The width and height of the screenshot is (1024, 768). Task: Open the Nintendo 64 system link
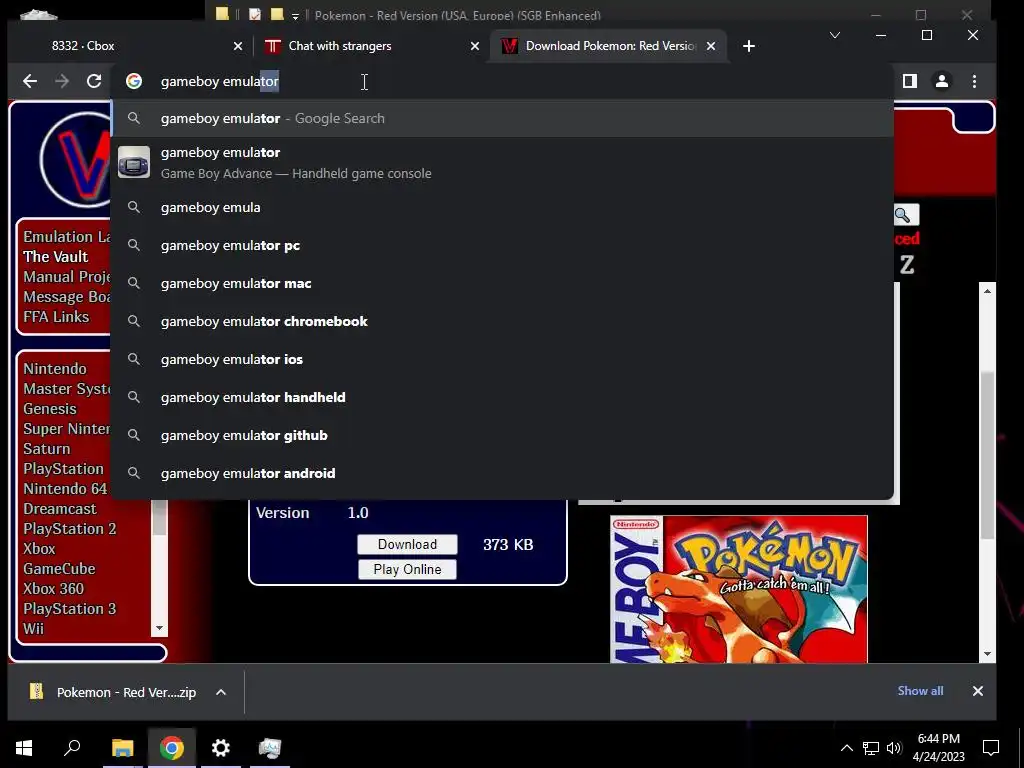65,488
